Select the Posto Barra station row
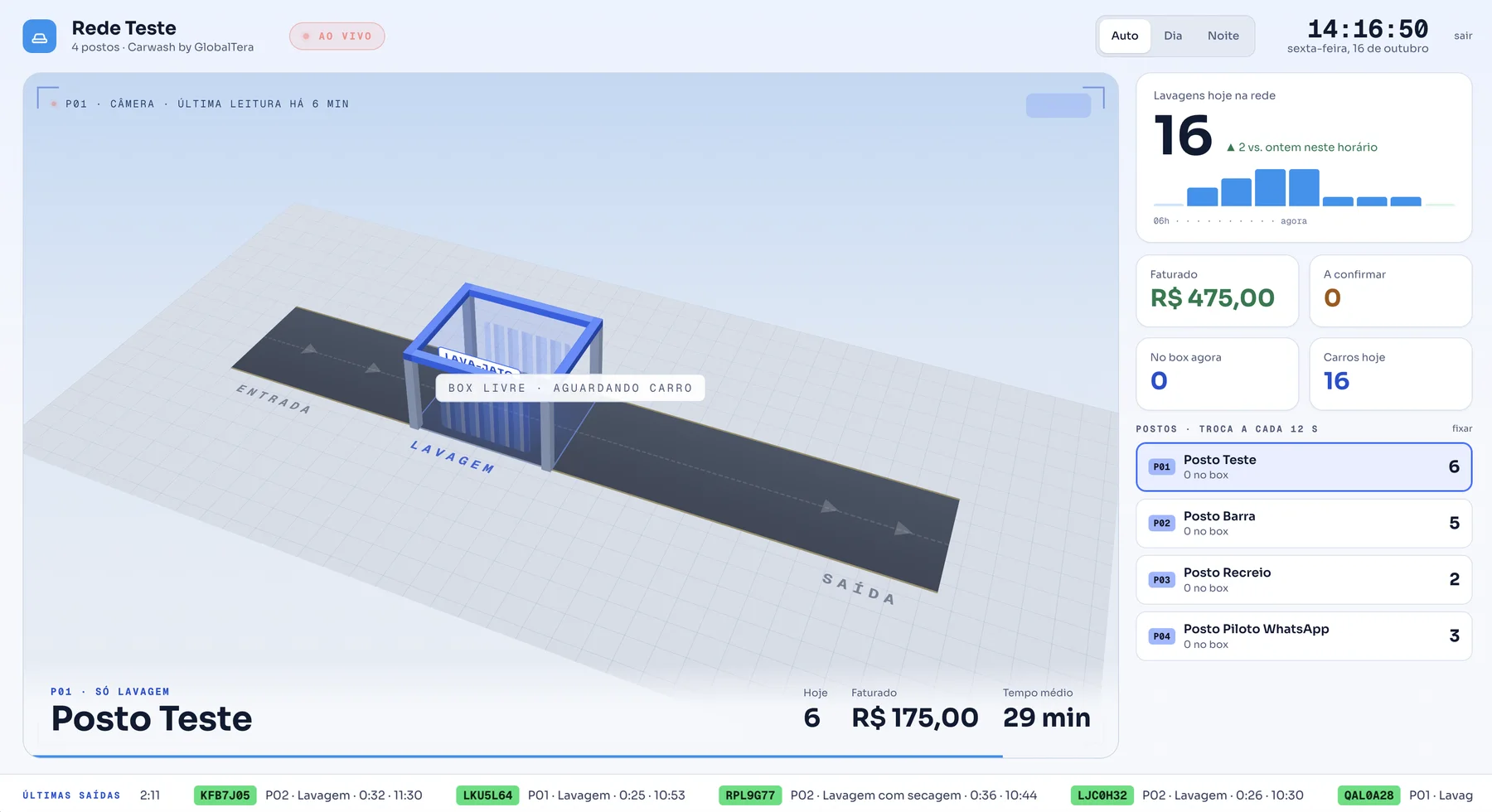 [x=1304, y=523]
